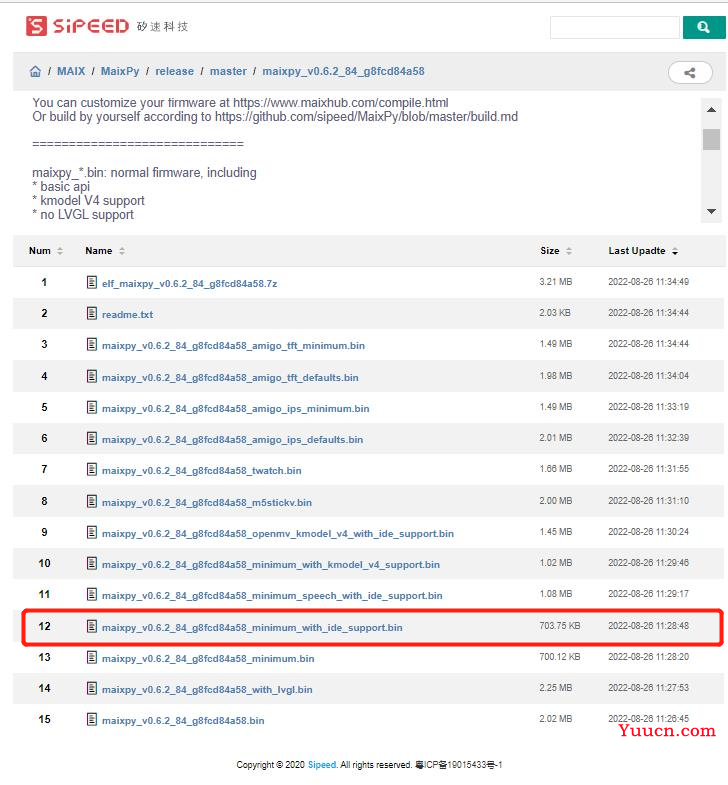Sort table by Size column

coord(556,251)
